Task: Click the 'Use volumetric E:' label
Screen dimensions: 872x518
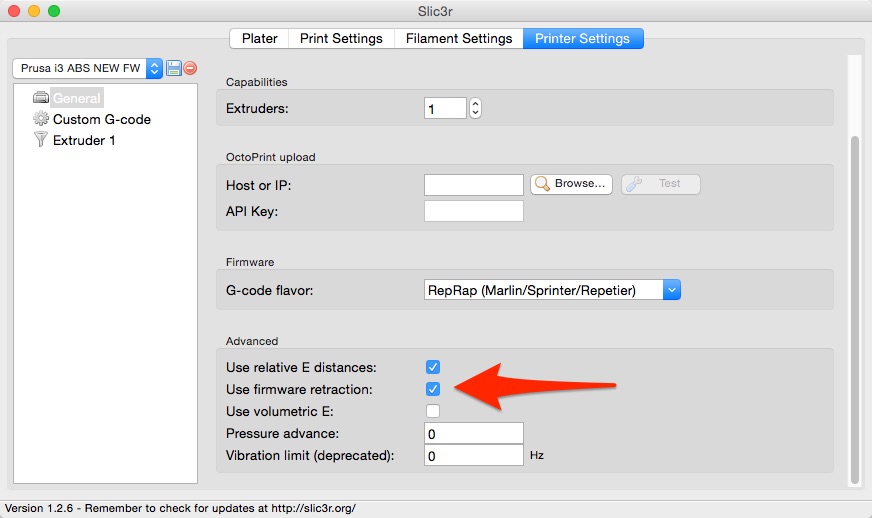Action: tap(279, 412)
